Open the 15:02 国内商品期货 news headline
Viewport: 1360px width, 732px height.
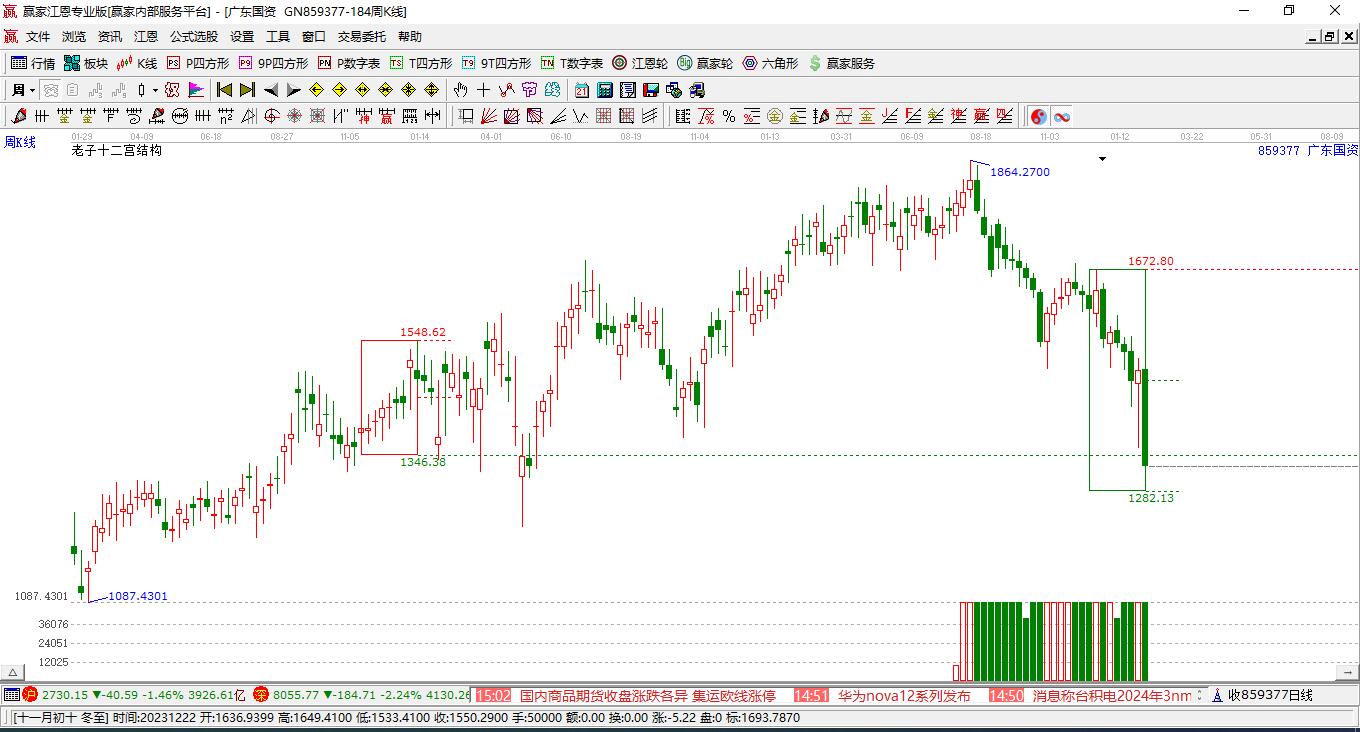click(x=626, y=695)
